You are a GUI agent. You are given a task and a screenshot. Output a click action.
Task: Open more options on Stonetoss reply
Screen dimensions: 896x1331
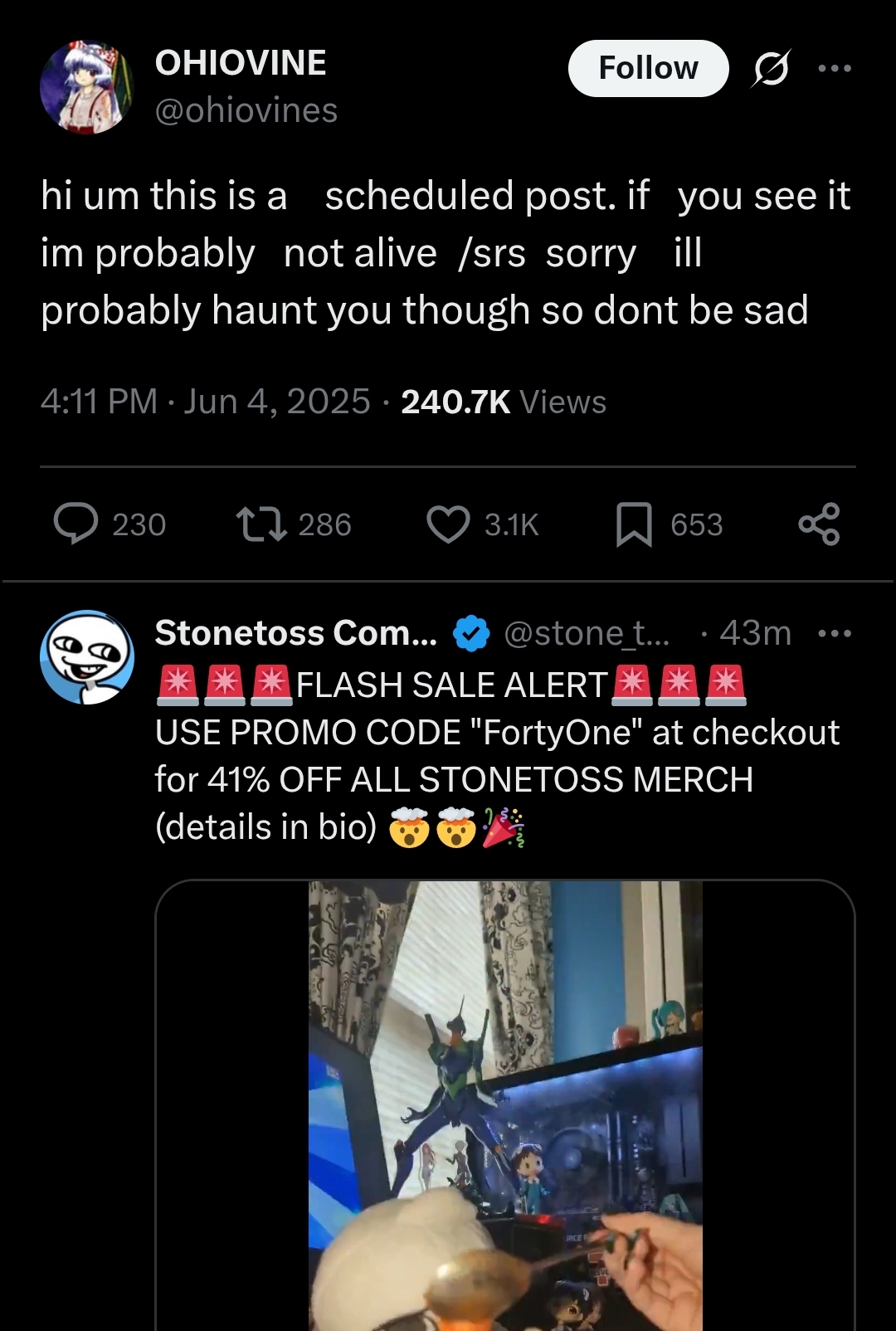[835, 634]
